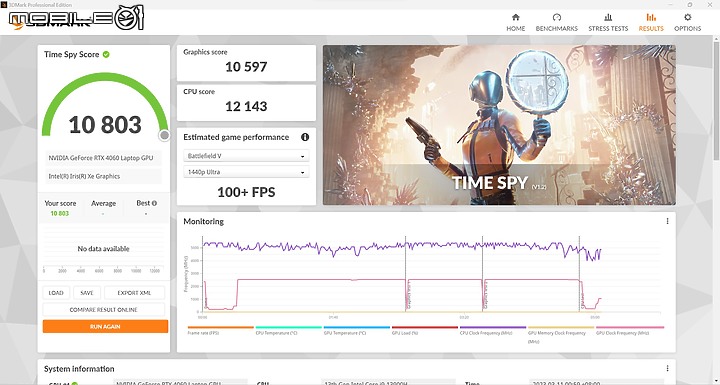Open the Stress Tests tab
The height and width of the screenshot is (385, 720).
coord(608,23)
